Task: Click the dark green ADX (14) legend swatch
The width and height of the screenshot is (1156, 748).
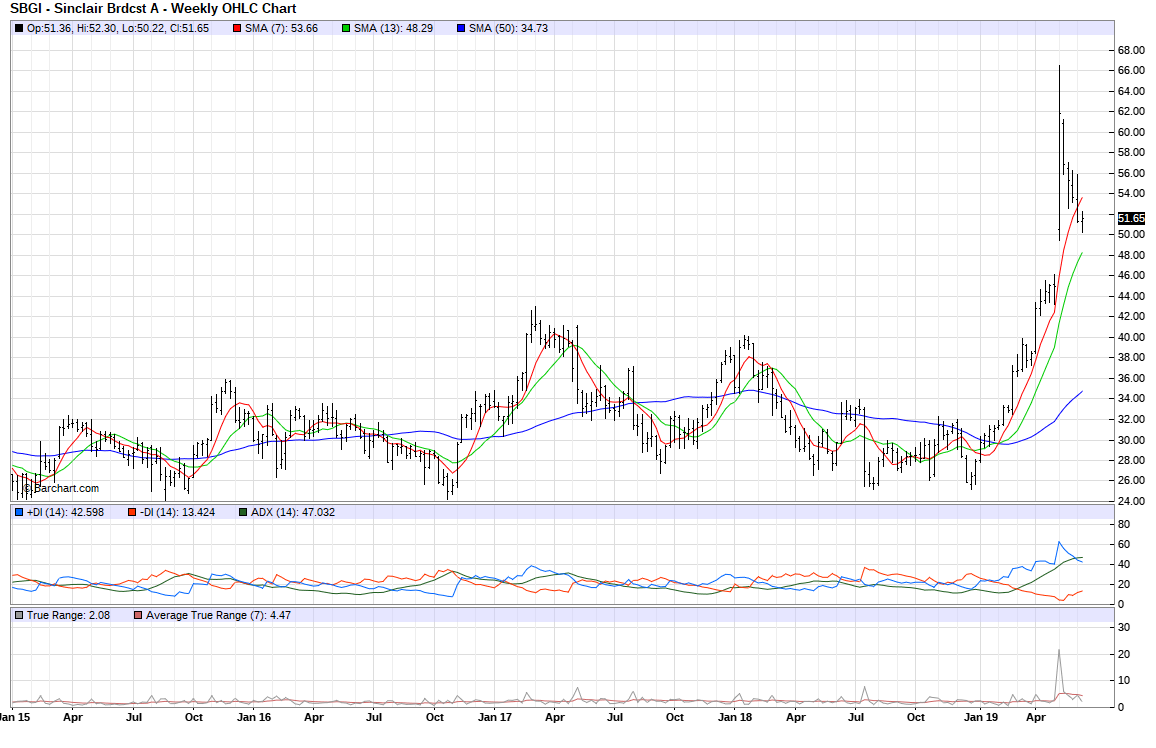Action: pyautogui.click(x=243, y=512)
